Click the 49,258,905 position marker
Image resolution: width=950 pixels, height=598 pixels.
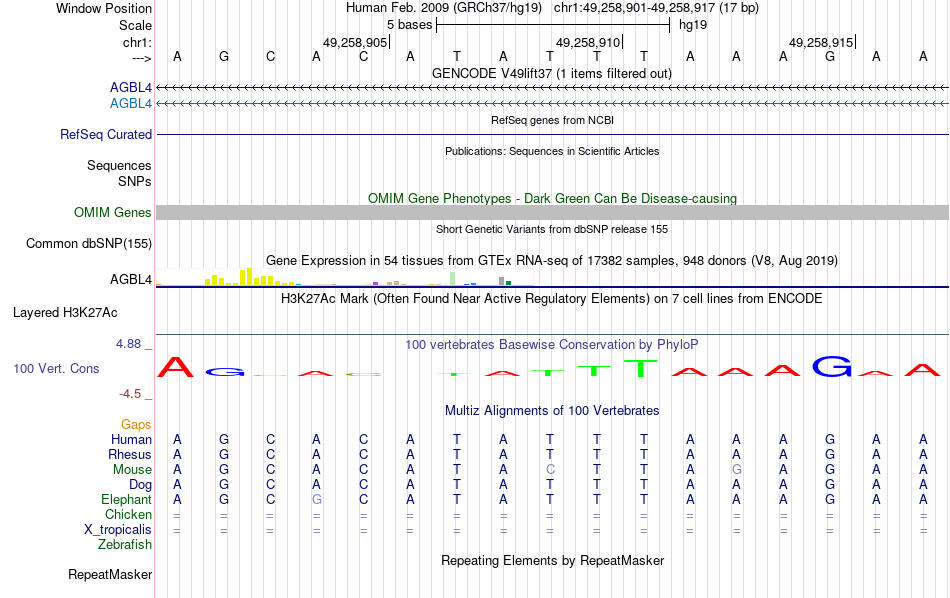tap(355, 42)
